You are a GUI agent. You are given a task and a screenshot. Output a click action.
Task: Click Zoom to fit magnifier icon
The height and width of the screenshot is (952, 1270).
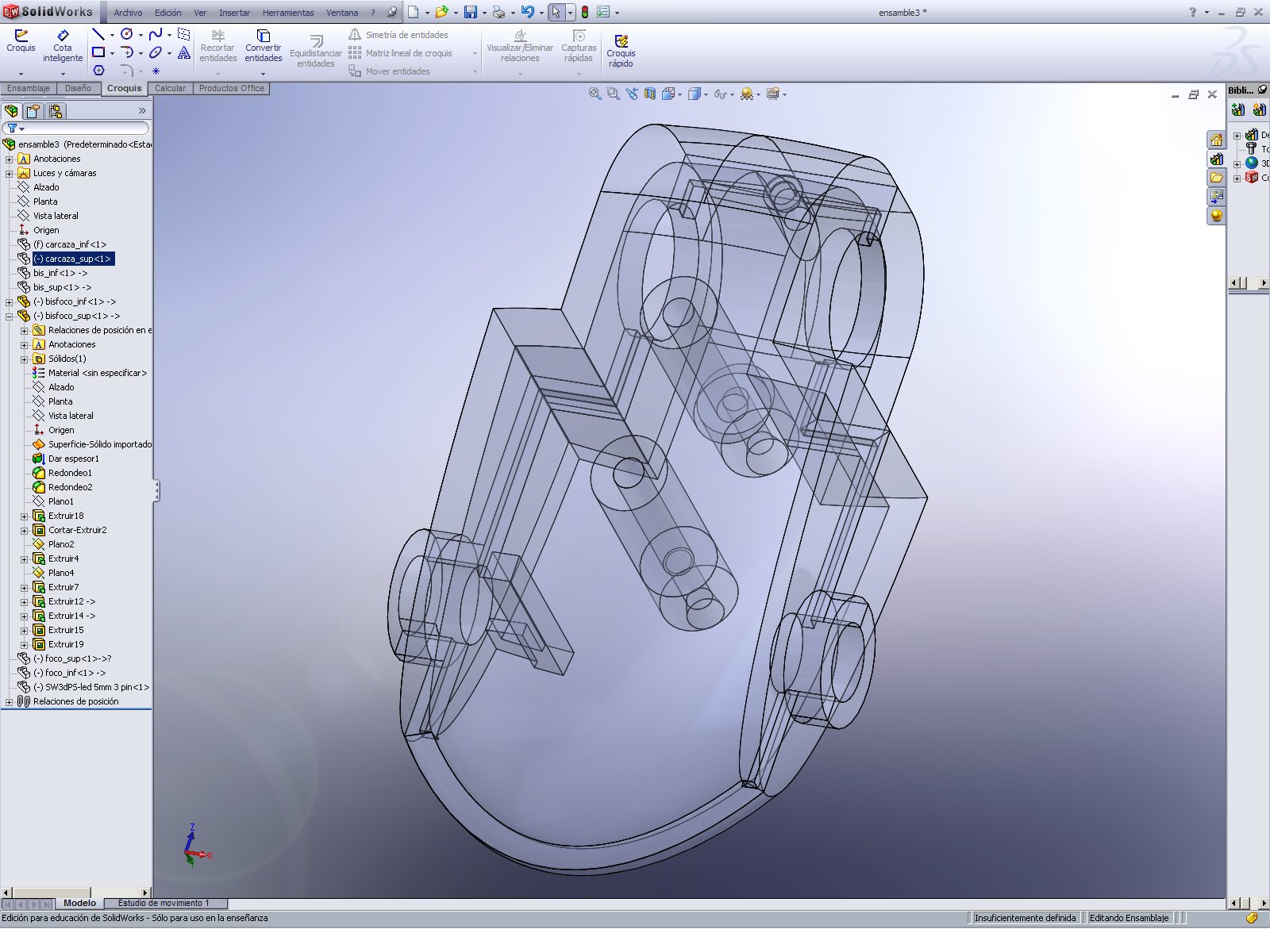click(595, 94)
